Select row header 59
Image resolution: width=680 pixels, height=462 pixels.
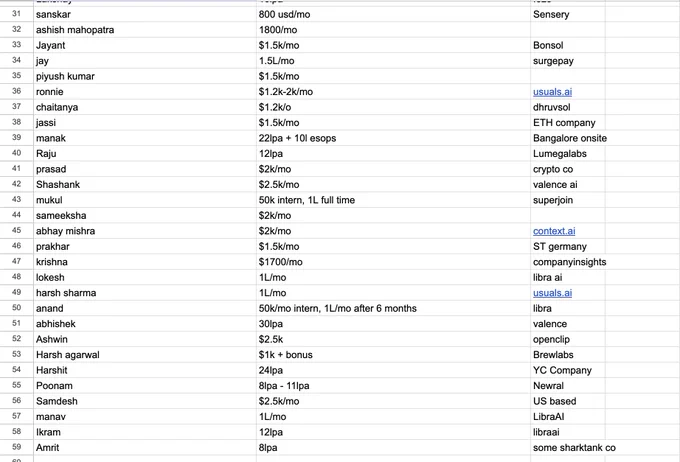16,448
